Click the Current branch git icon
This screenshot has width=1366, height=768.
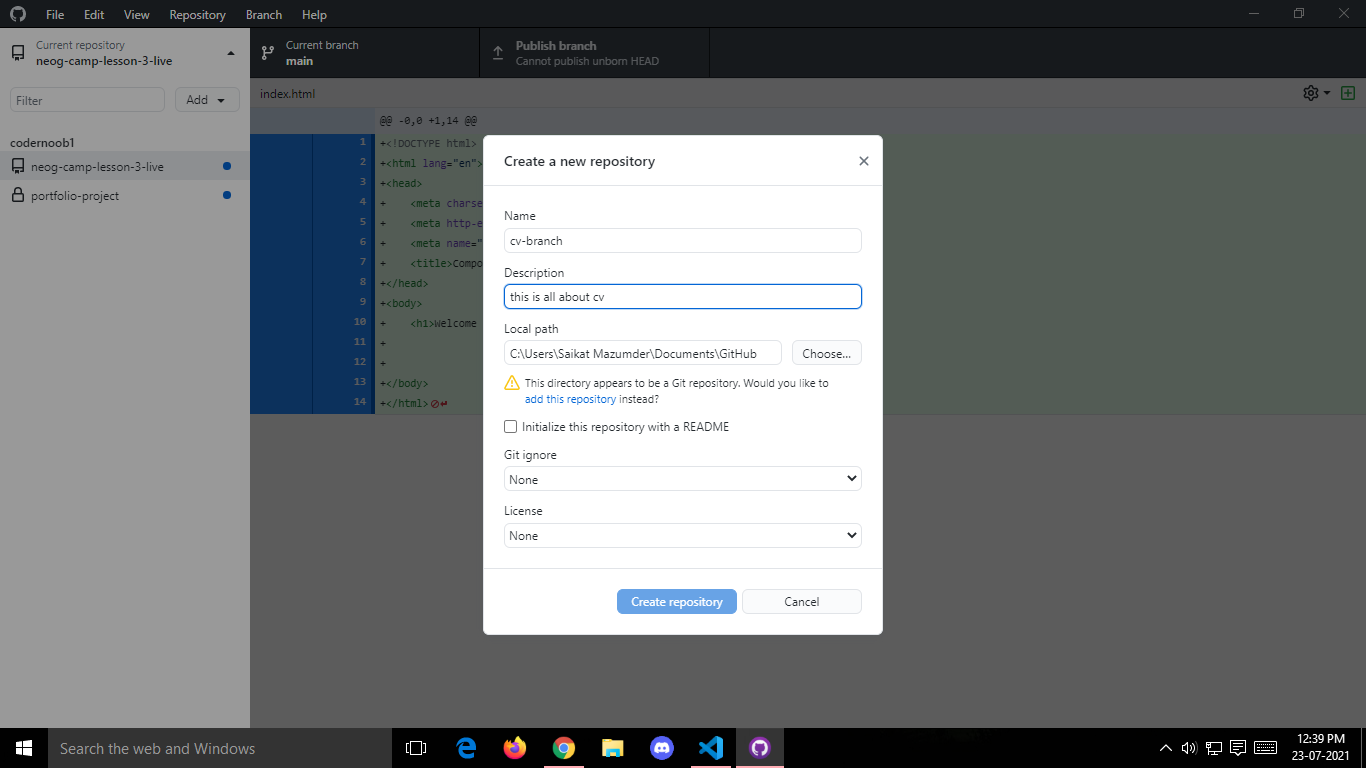[268, 53]
